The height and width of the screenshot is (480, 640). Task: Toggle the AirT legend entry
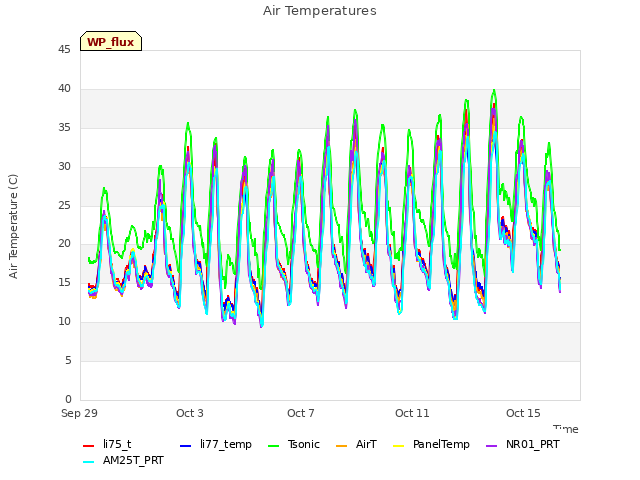pos(356,444)
